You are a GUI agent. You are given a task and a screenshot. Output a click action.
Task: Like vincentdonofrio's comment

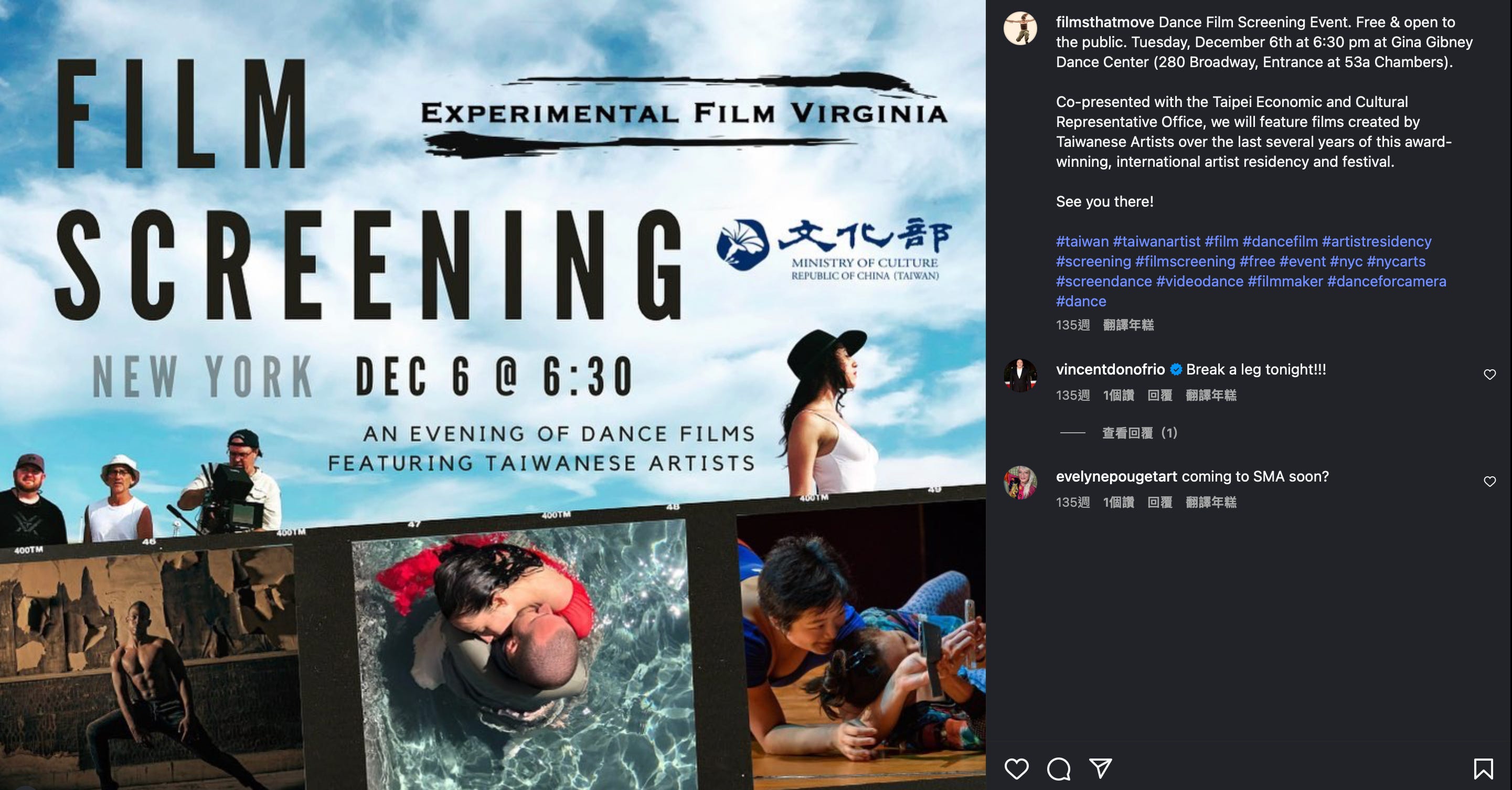[x=1489, y=375]
